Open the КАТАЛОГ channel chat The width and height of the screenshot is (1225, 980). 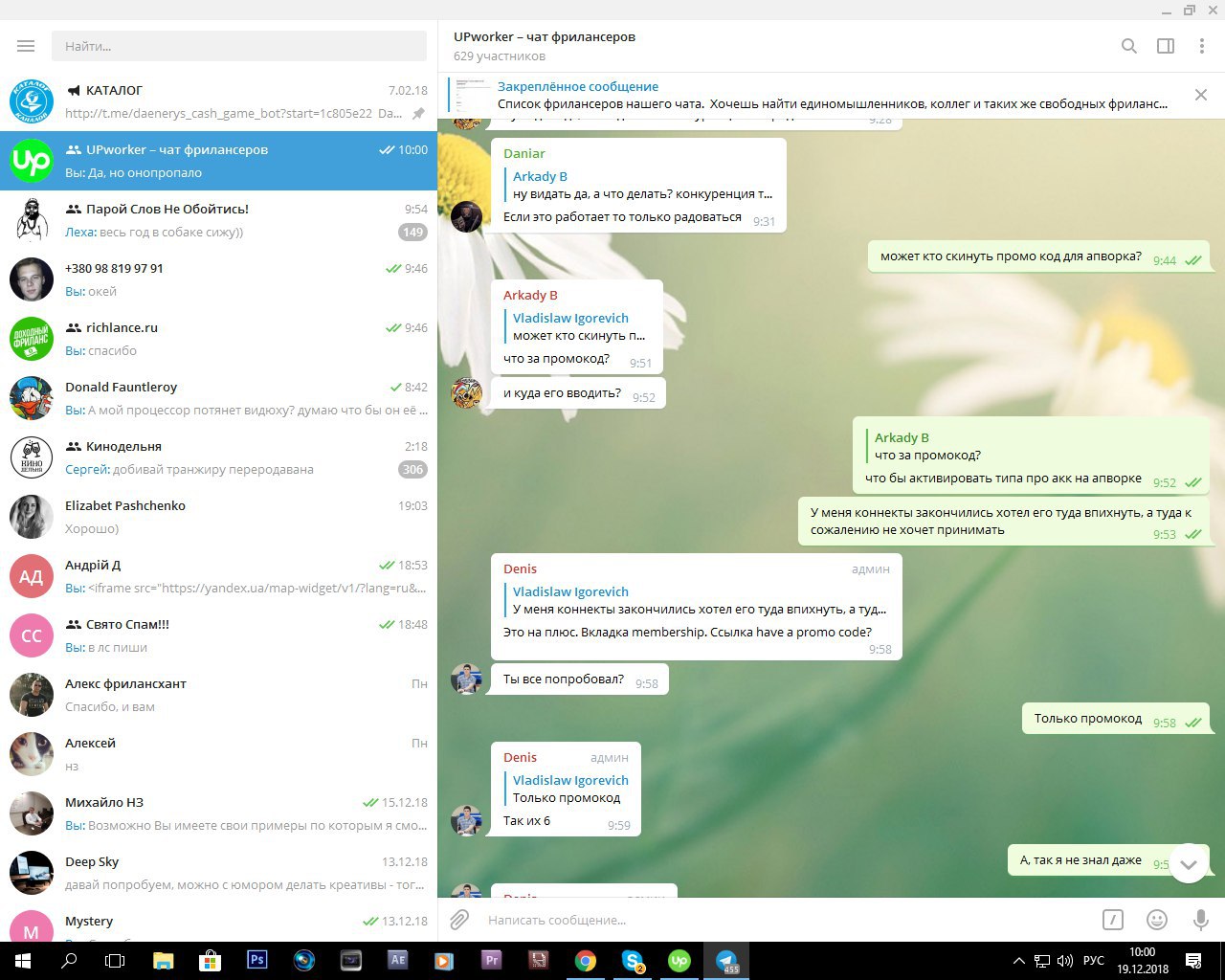point(218,101)
